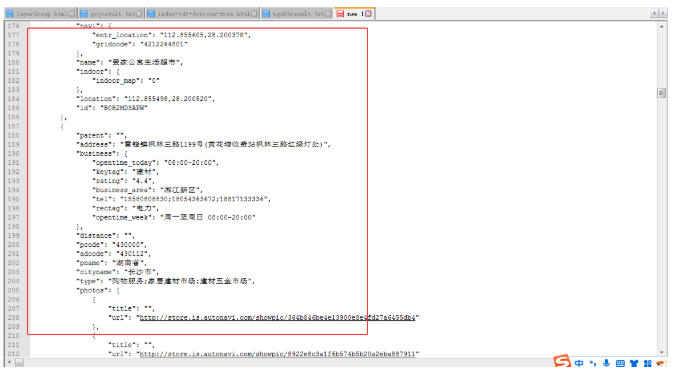Click the "pname" line 202

(x=112, y=263)
